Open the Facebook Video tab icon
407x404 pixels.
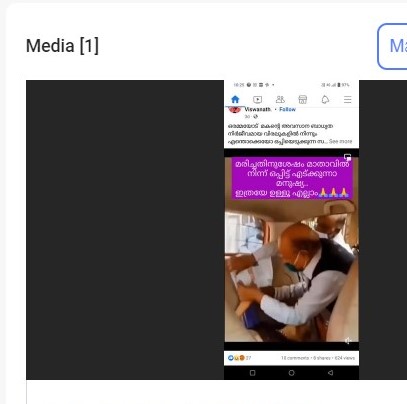click(x=258, y=99)
